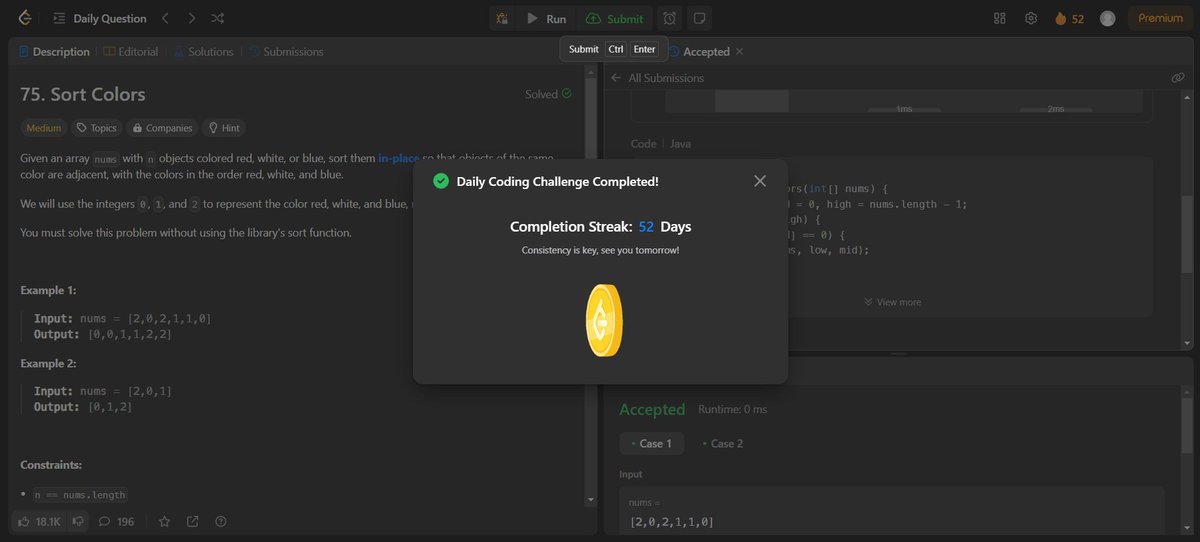Click the Medium difficulty tag

pos(44,128)
